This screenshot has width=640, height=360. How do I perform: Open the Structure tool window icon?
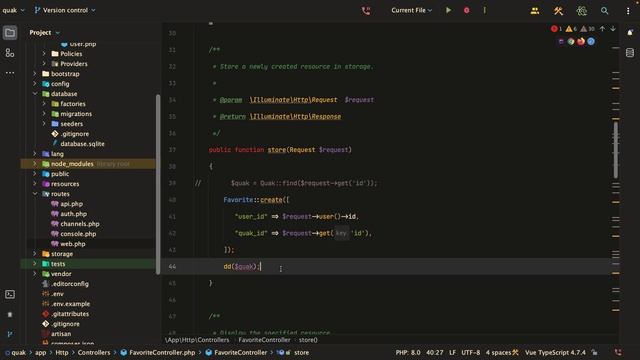(x=10, y=53)
